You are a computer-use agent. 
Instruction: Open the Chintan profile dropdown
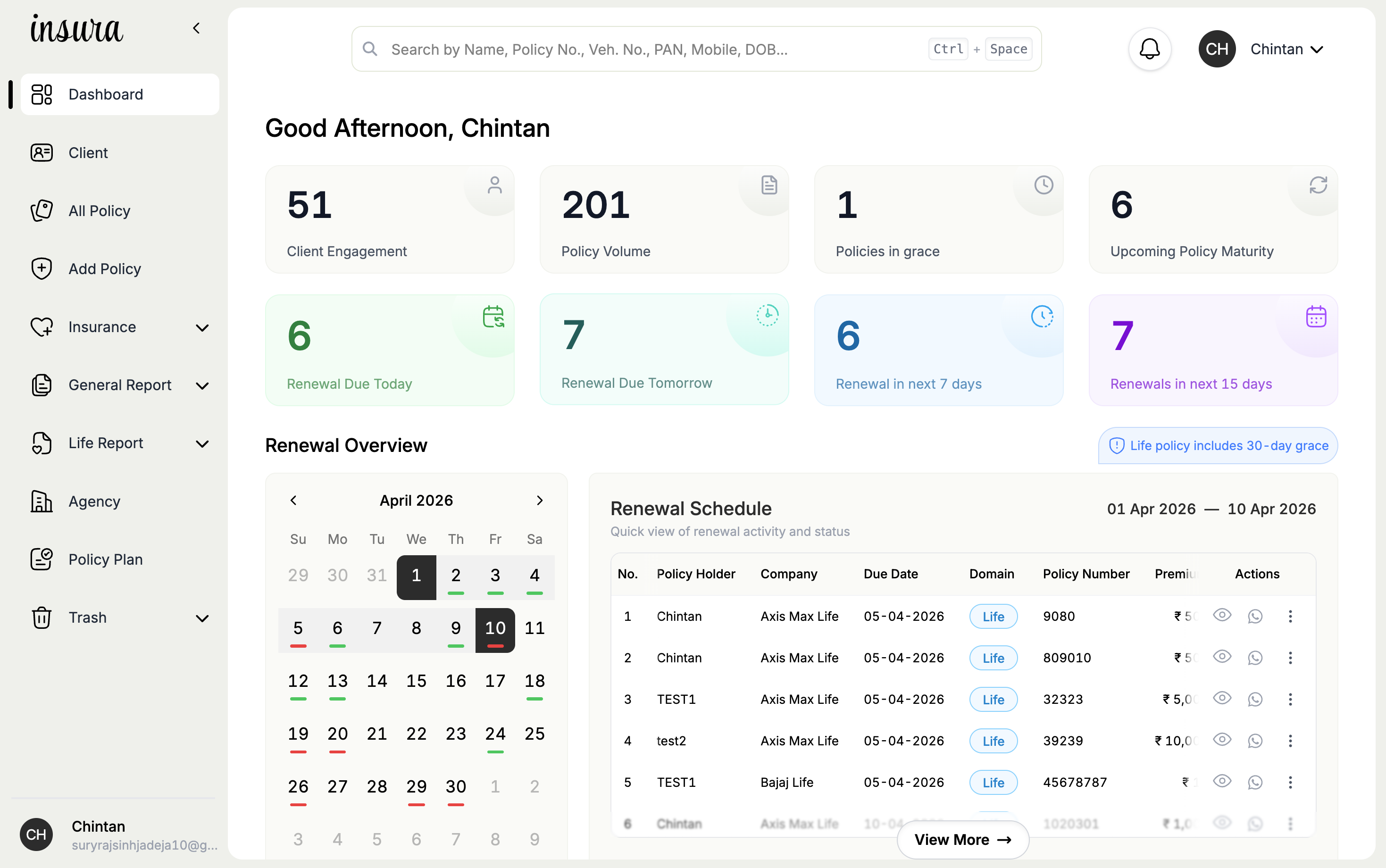(1286, 50)
